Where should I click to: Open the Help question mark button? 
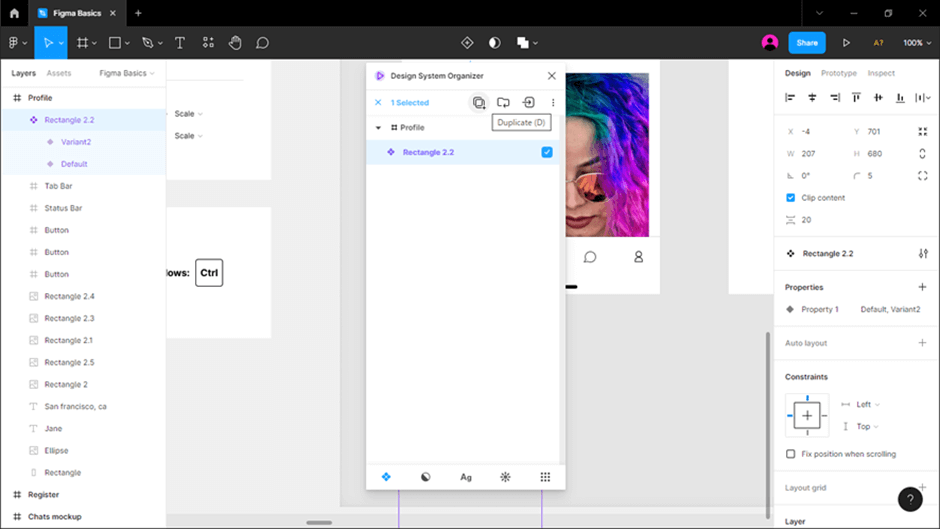pyautogui.click(x=910, y=499)
